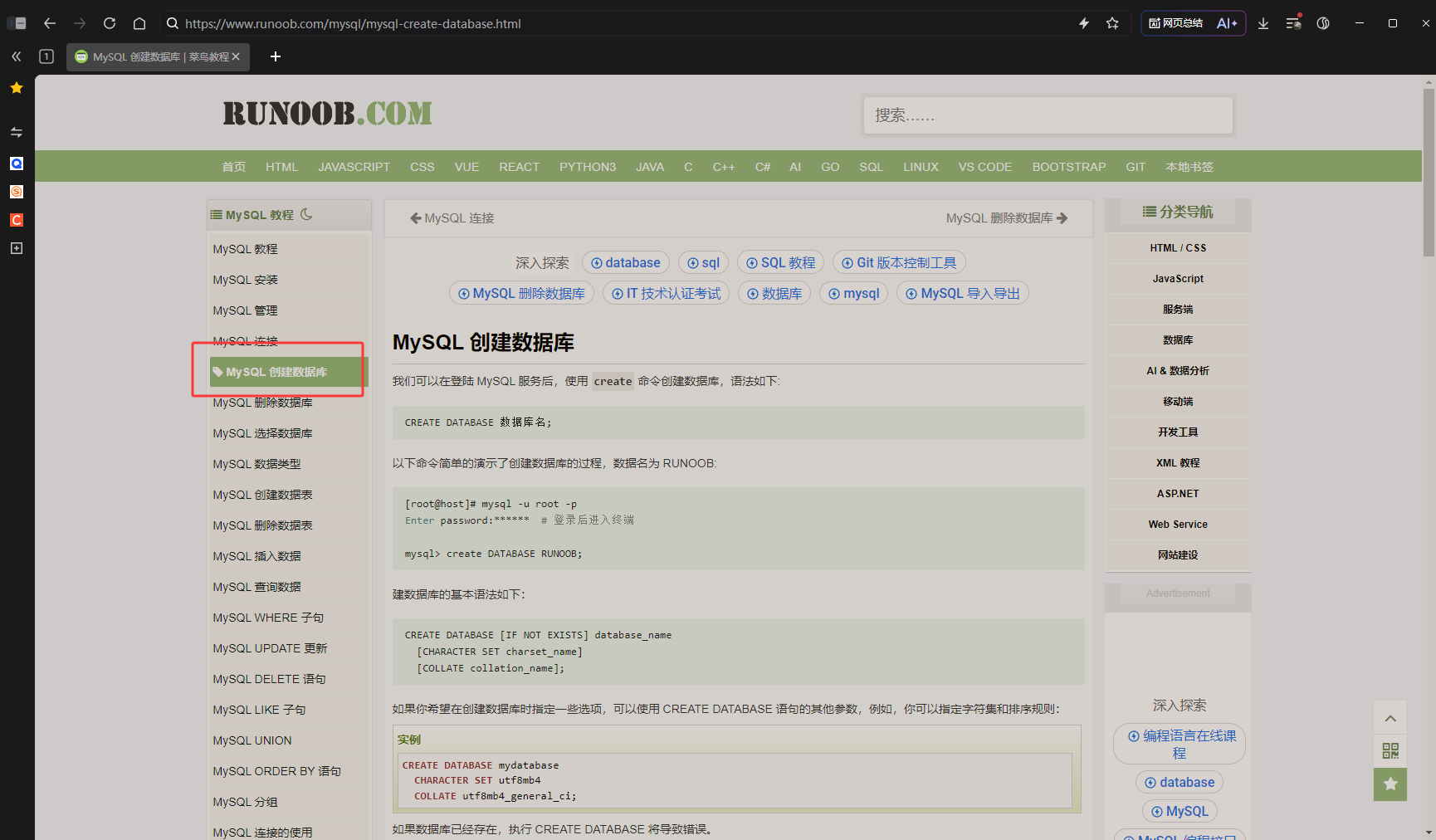Select 开发工具 in 分类导航
Screen dimensions: 1436x840
[x=1178, y=432]
